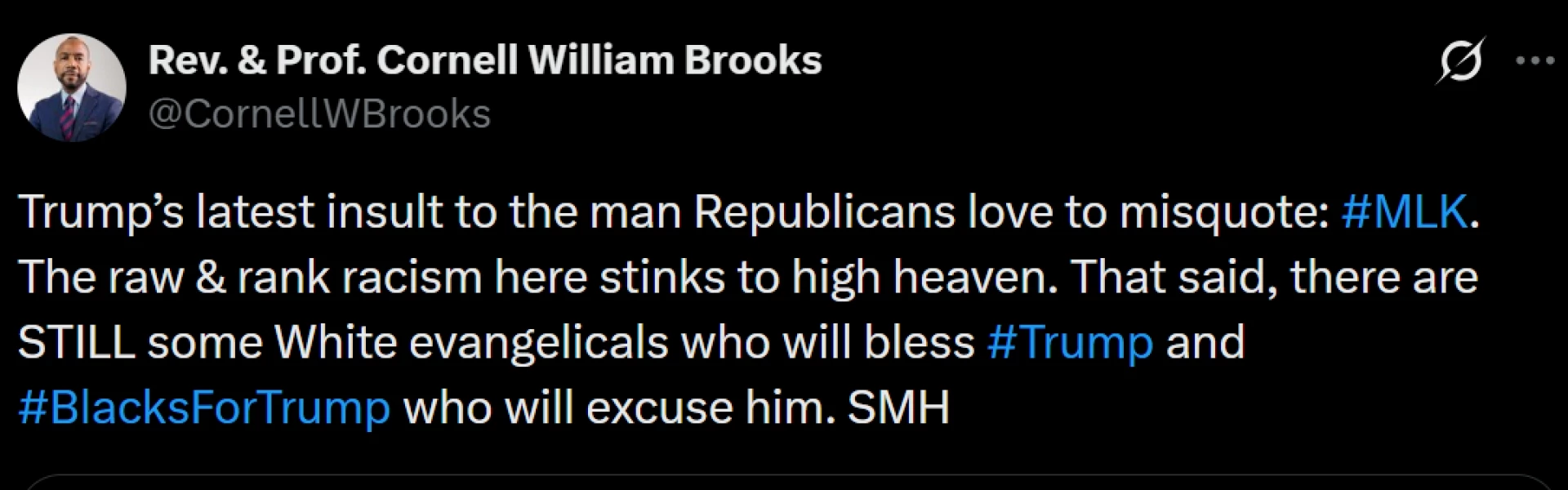This screenshot has height=490, width=1568.
Task: Open the #BlacksForTrump hashtag
Action: (204, 408)
